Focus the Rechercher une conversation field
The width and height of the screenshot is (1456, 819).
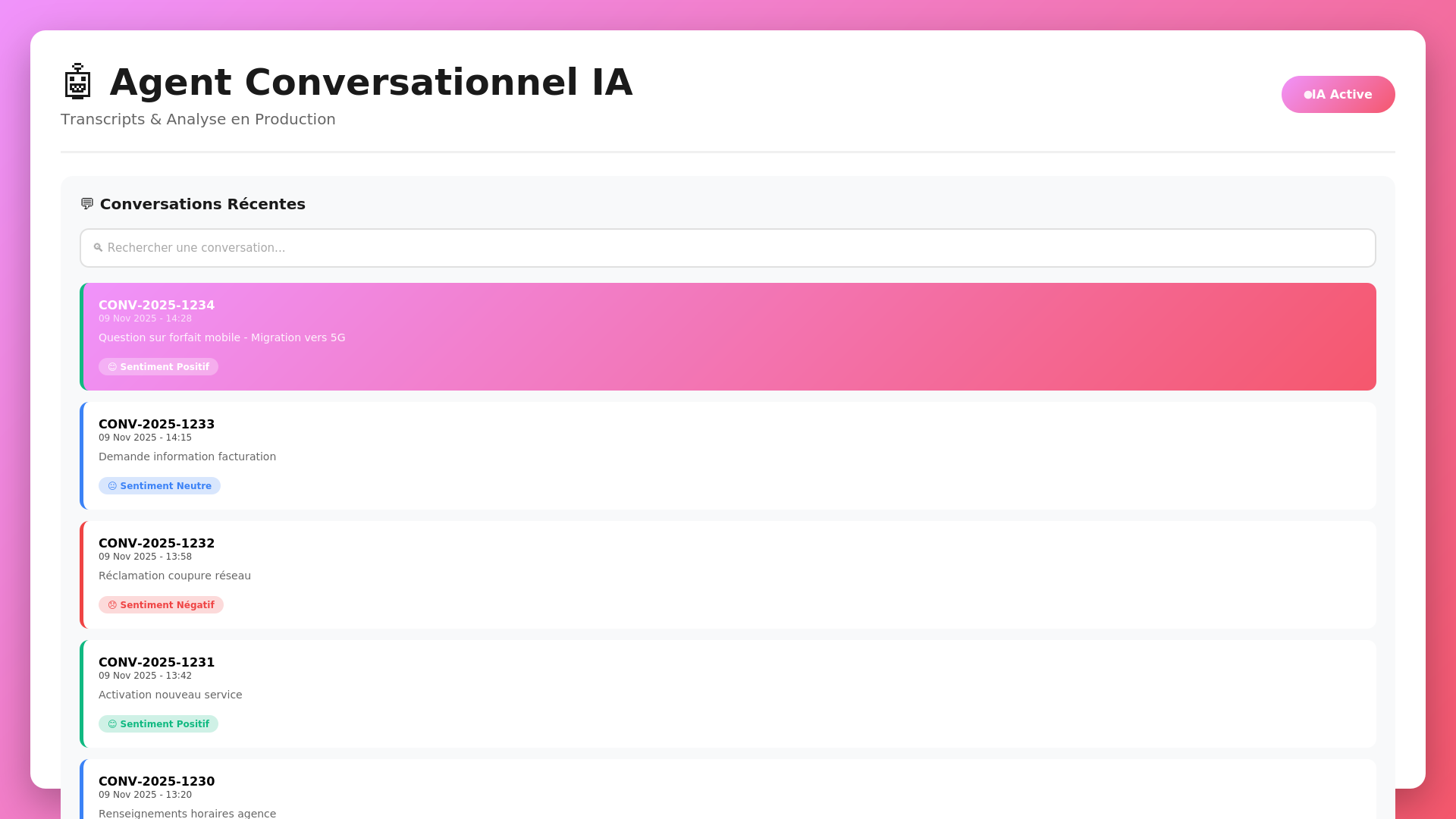tap(728, 248)
